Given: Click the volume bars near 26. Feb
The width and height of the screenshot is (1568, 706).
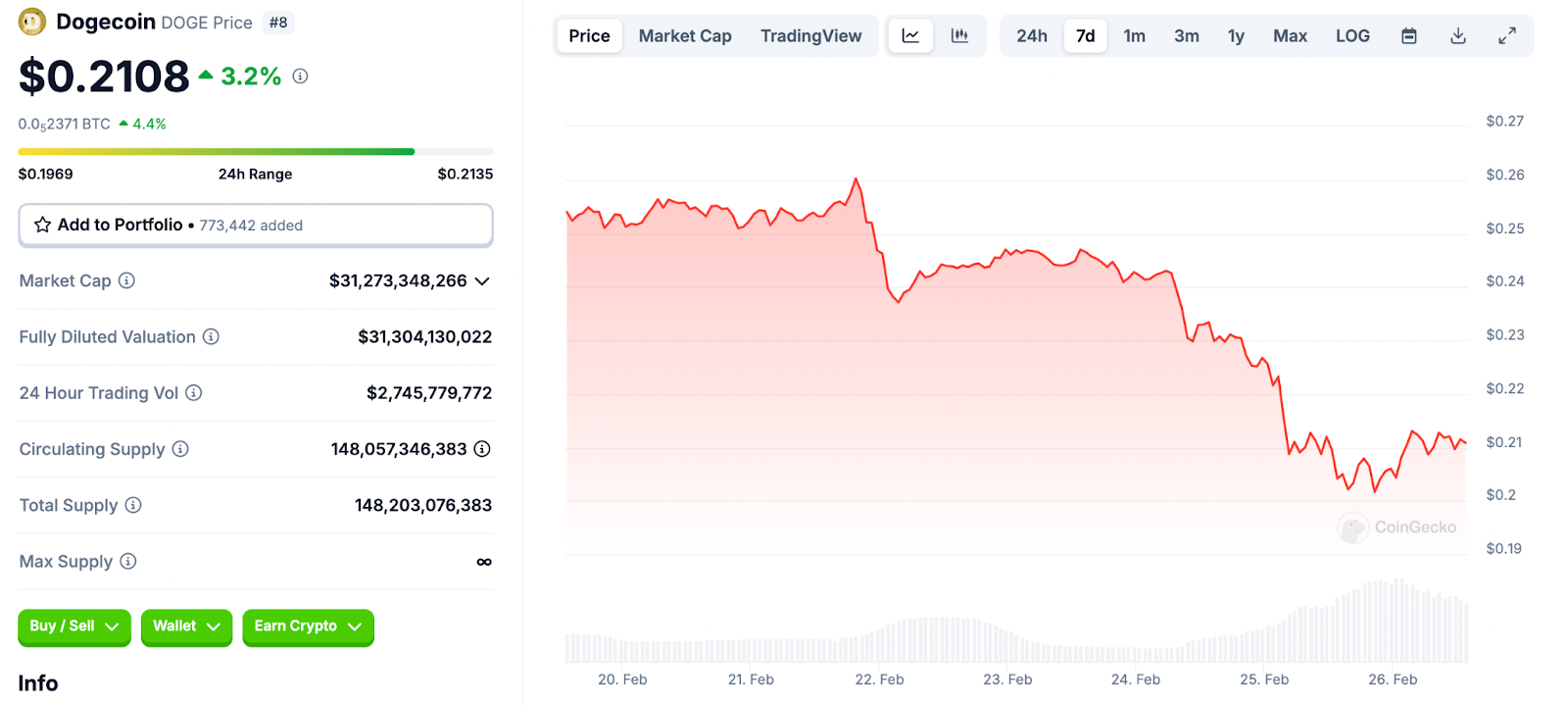Looking at the screenshot, I should [1393, 621].
